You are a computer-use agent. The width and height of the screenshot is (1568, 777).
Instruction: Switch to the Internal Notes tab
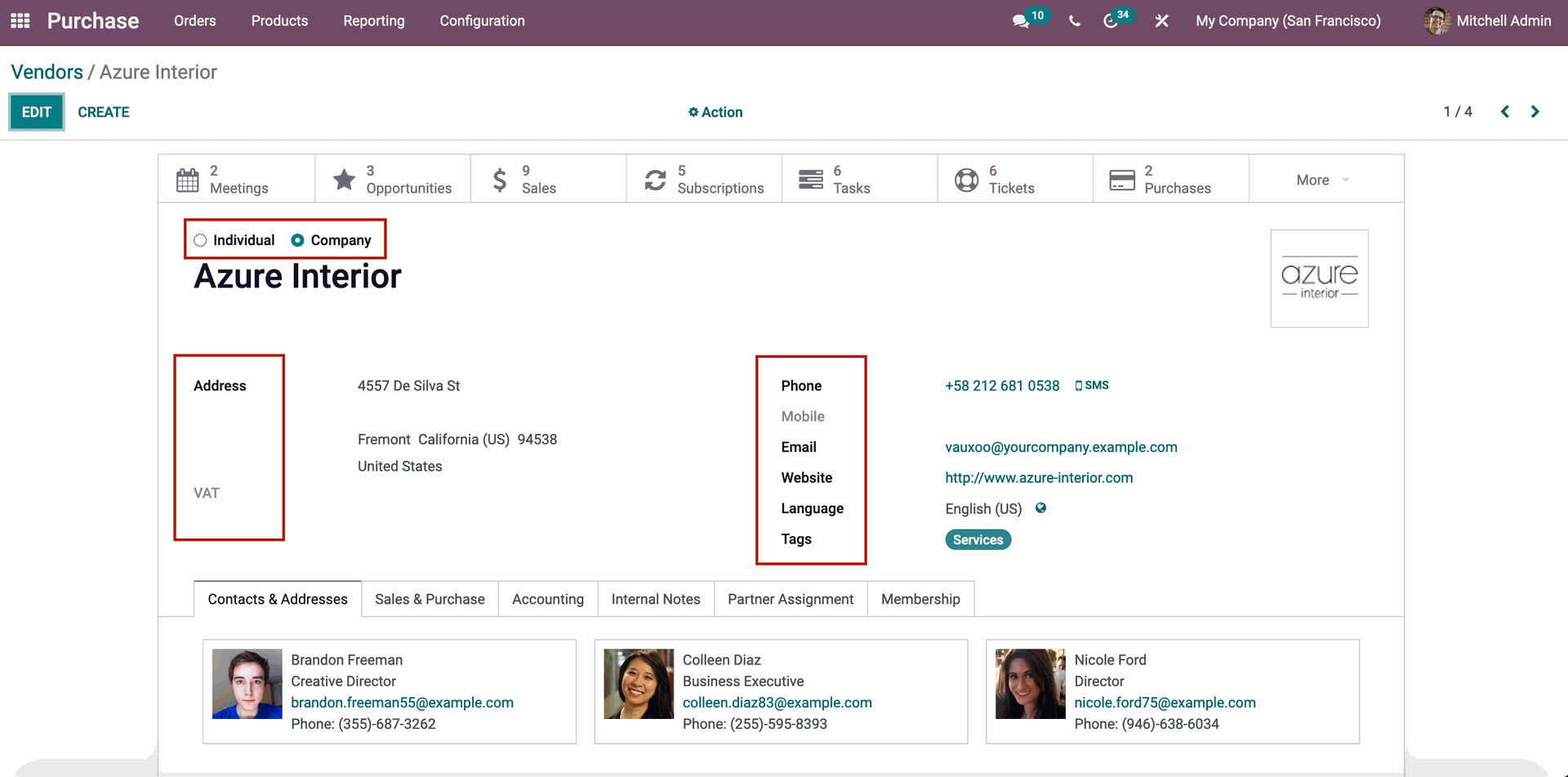(x=656, y=599)
